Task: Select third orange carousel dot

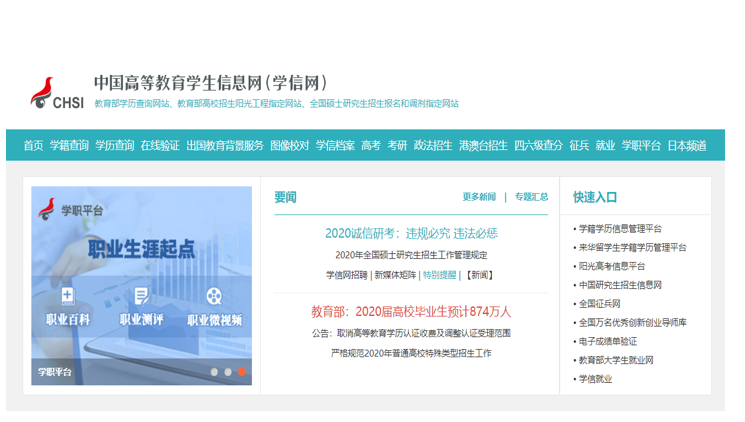Action: click(x=241, y=372)
